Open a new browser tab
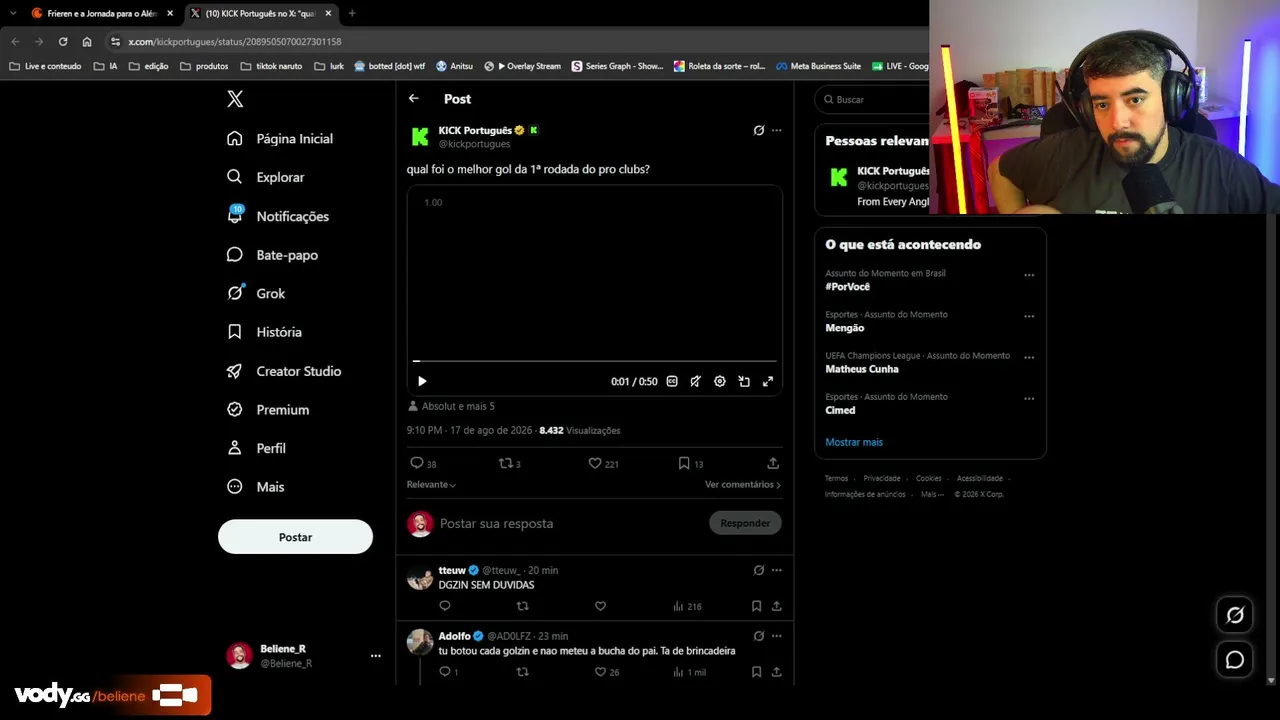The height and width of the screenshot is (720, 1280). [352, 13]
